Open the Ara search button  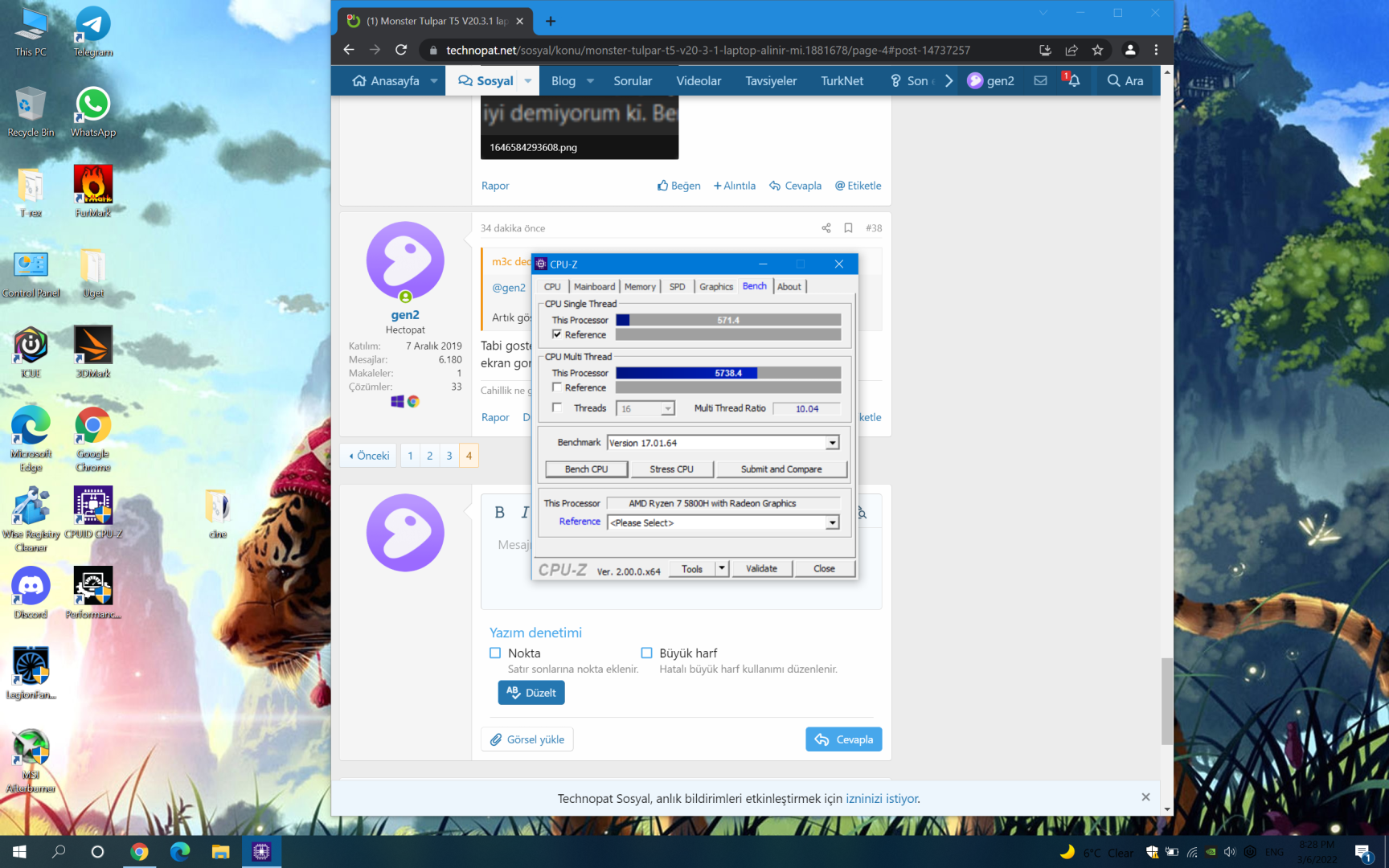coord(1125,80)
